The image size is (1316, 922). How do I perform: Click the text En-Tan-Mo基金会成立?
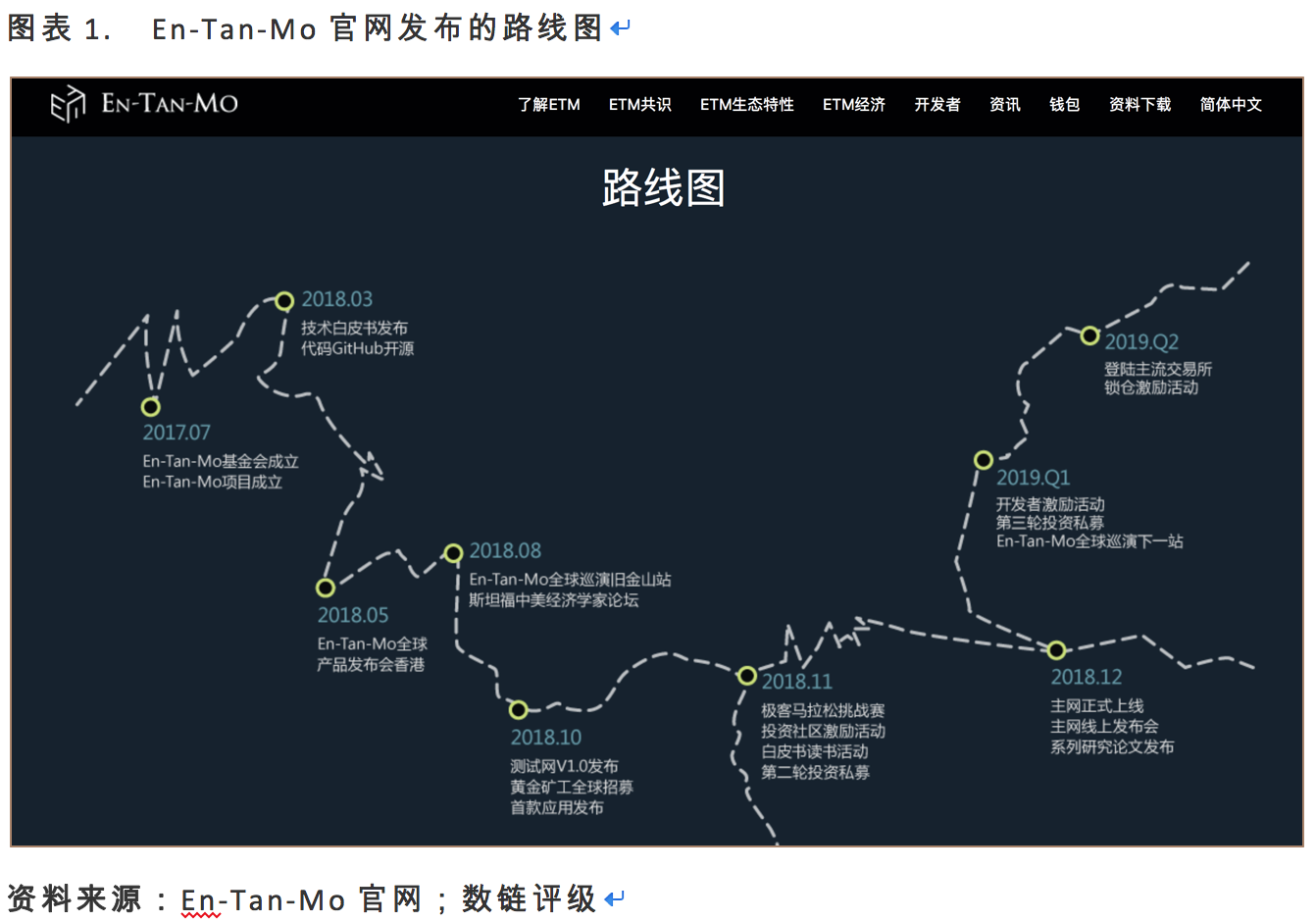pos(221,461)
